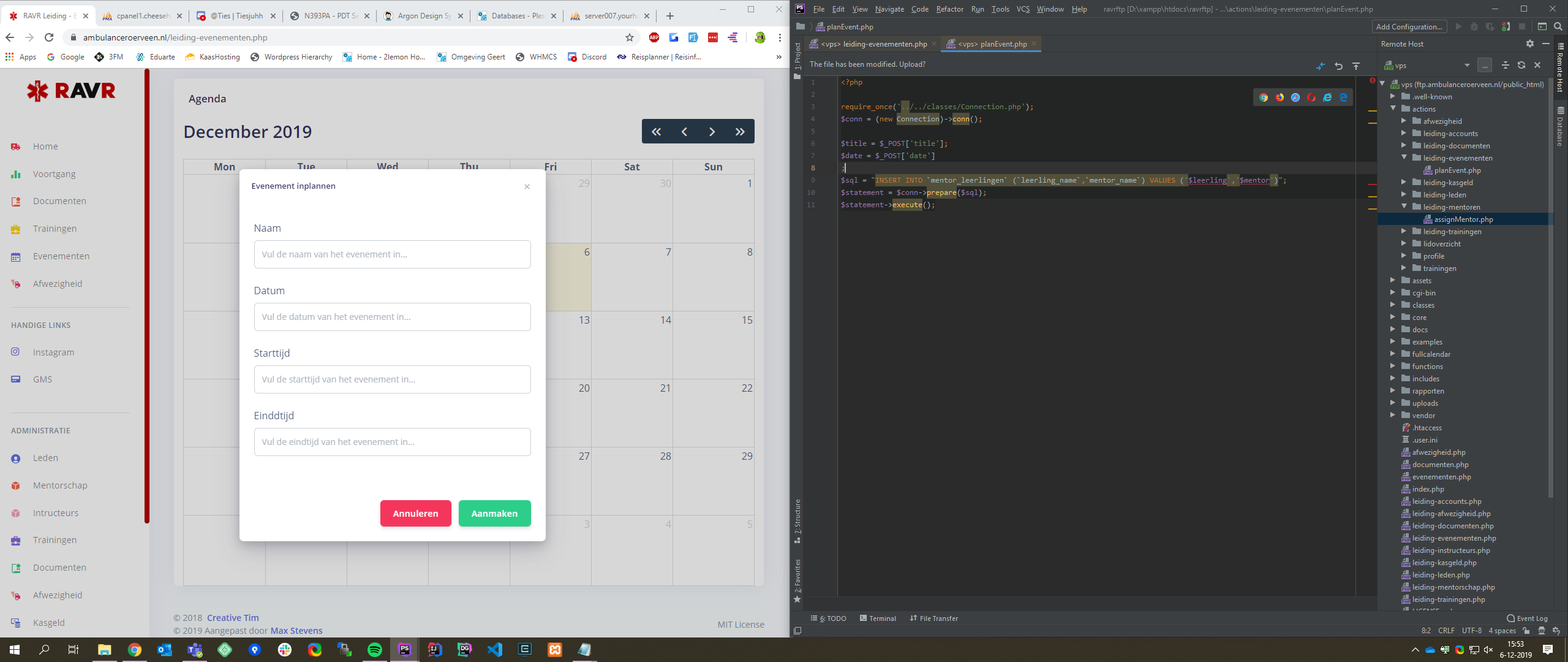Open Remote Host settings gear

click(1529, 44)
